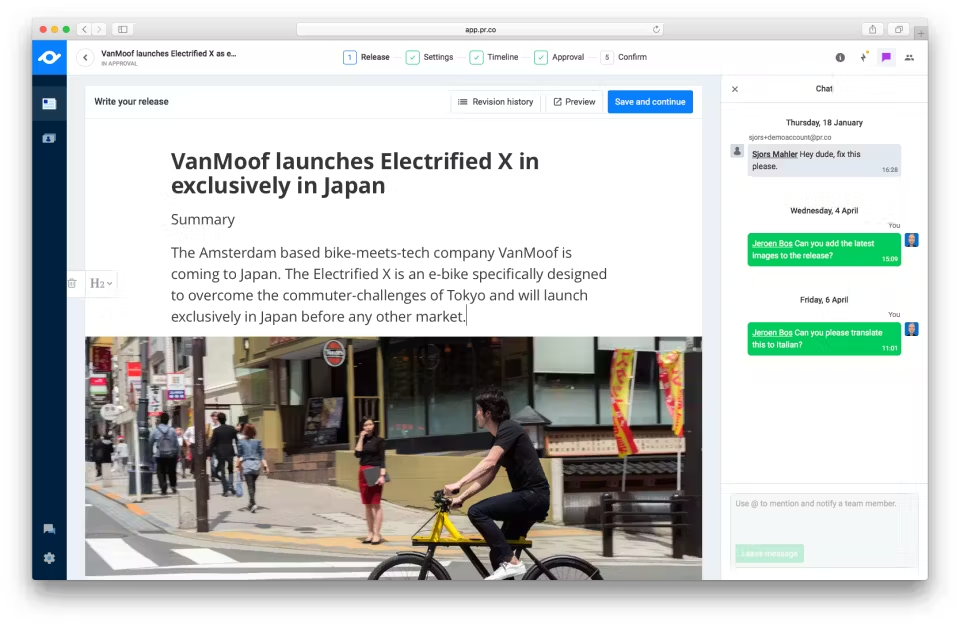The width and height of the screenshot is (960, 626).
Task: Click the app.pr.co address bar
Action: 479,29
